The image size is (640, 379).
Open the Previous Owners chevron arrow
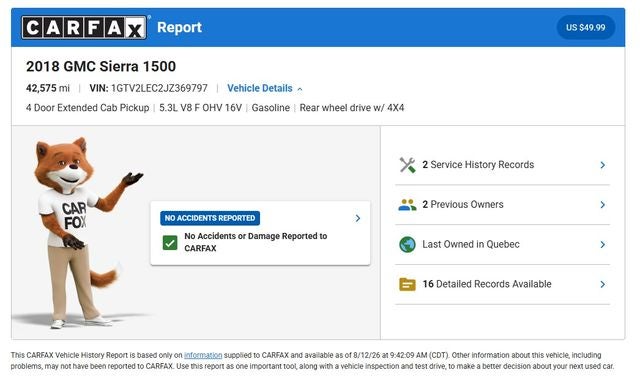click(x=602, y=204)
